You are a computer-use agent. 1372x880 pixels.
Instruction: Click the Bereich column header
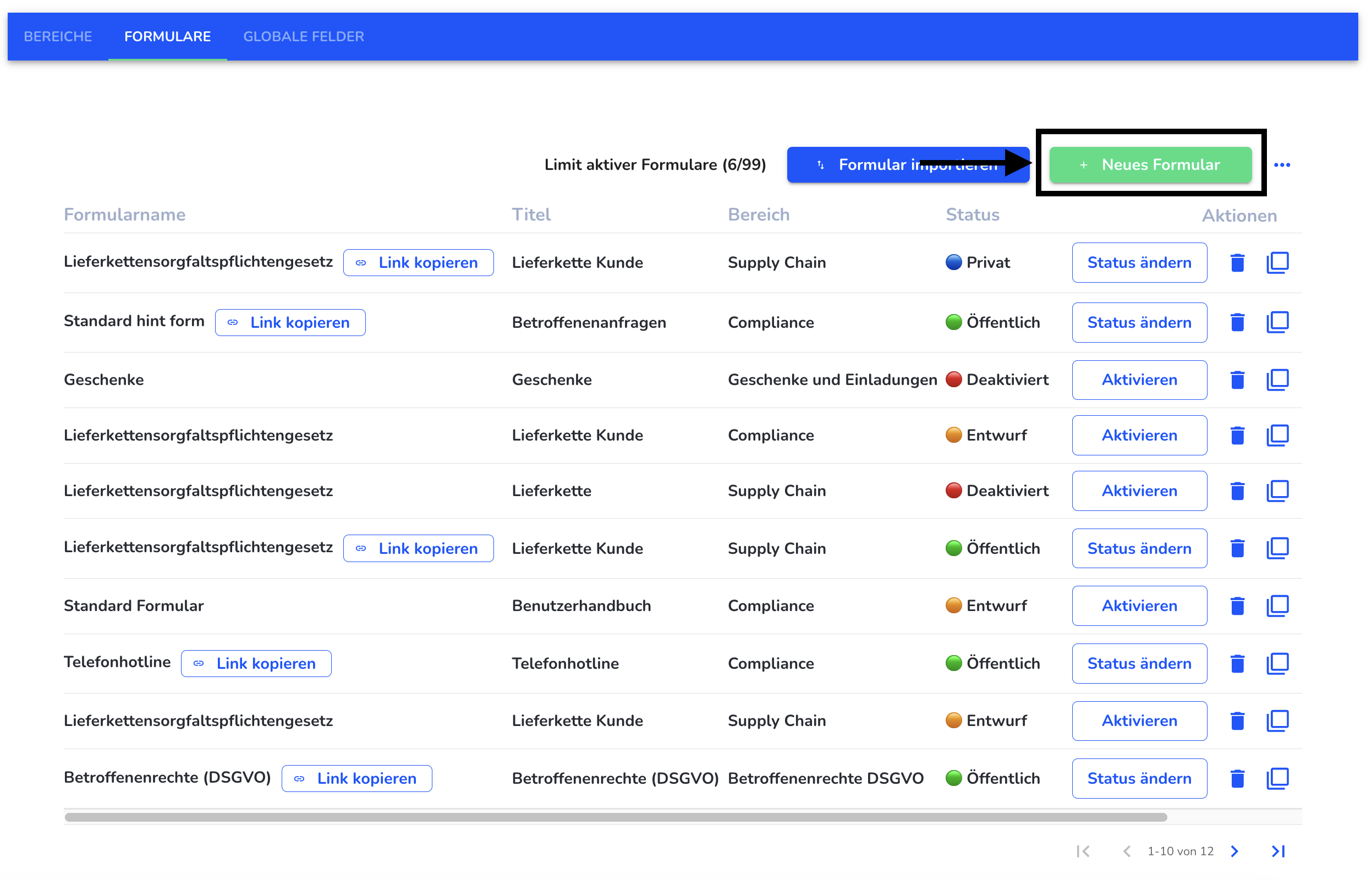click(x=758, y=215)
